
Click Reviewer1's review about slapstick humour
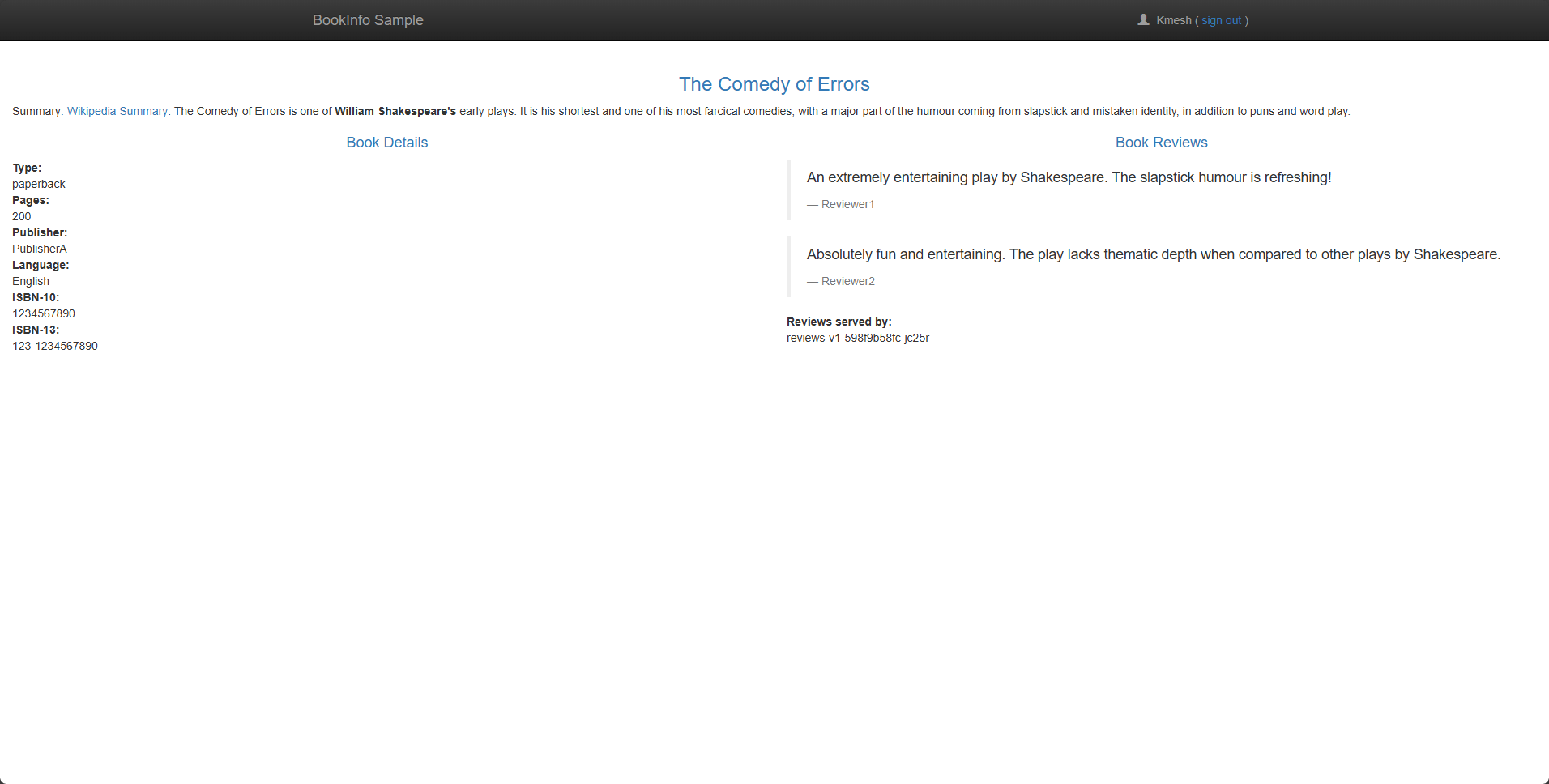coord(1068,177)
